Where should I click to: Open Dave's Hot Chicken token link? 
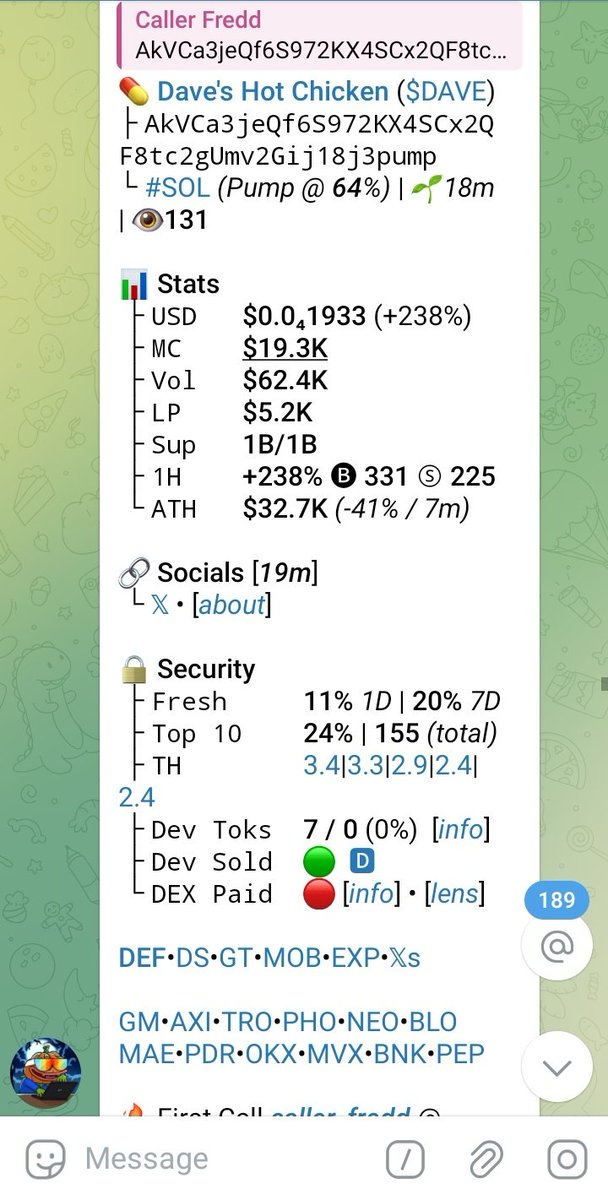[x=272, y=93]
